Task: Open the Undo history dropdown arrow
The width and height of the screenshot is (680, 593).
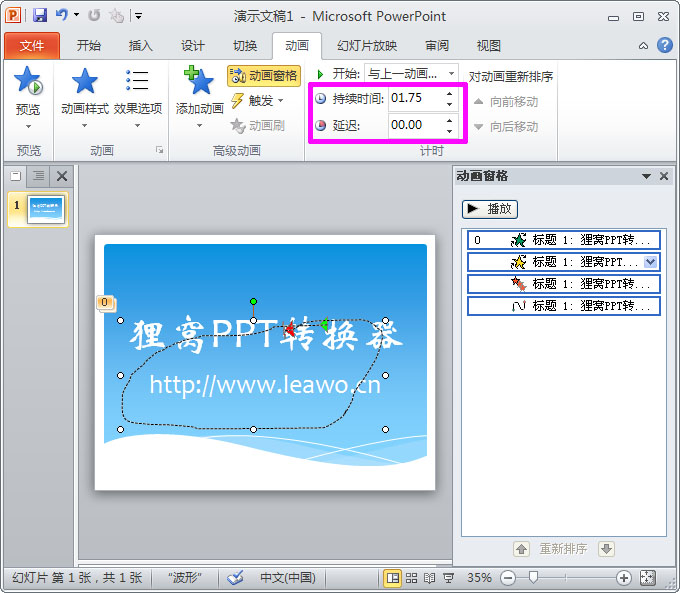Action: (x=77, y=15)
